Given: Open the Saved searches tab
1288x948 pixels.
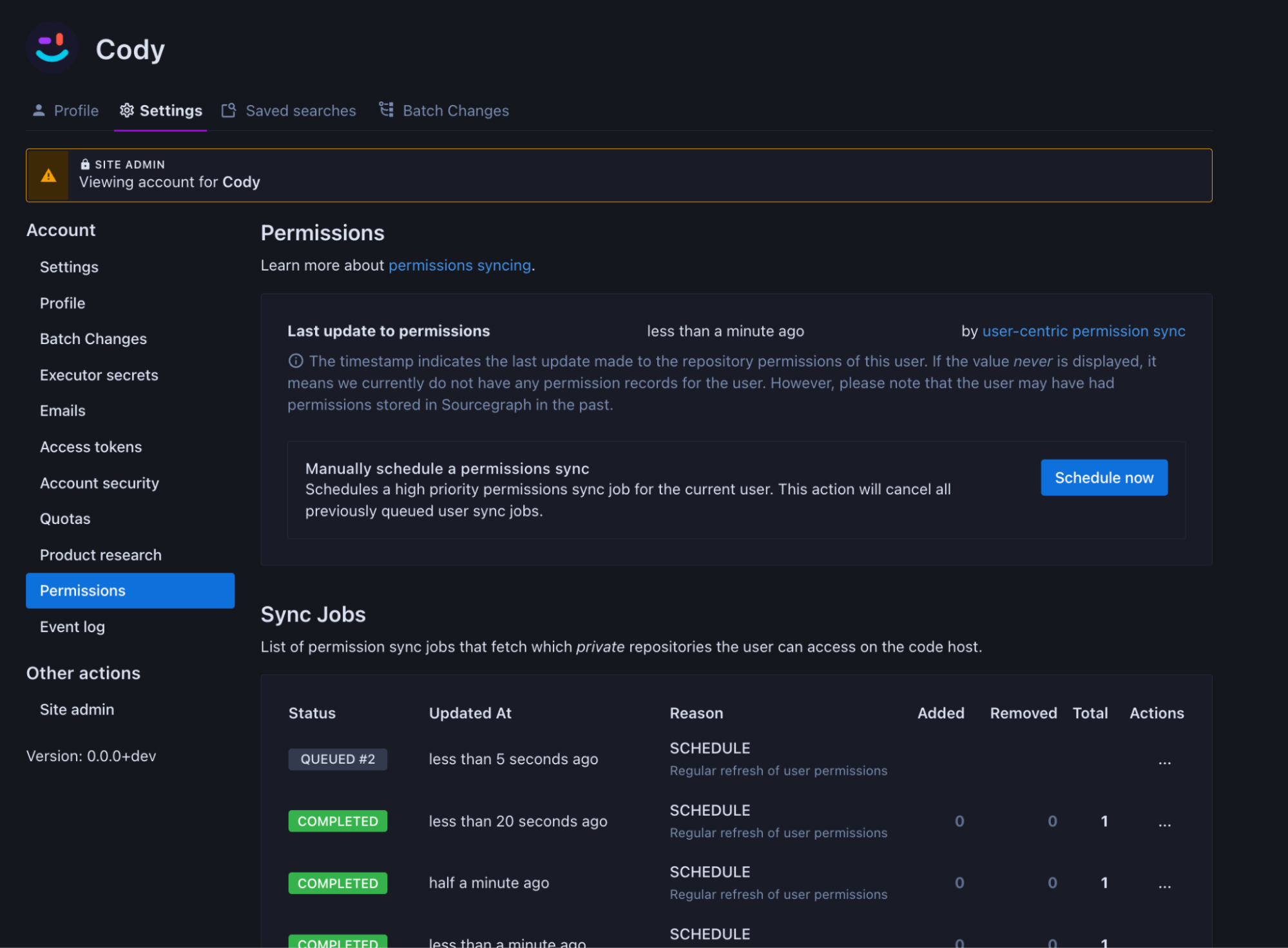Looking at the screenshot, I should [289, 111].
